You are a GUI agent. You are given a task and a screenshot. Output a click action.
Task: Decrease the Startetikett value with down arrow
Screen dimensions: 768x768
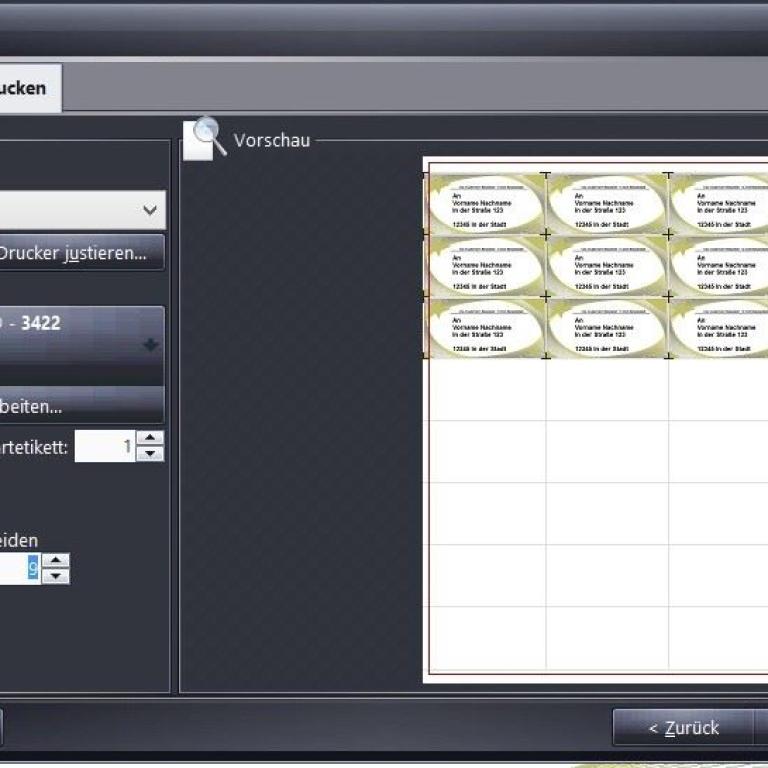150,454
